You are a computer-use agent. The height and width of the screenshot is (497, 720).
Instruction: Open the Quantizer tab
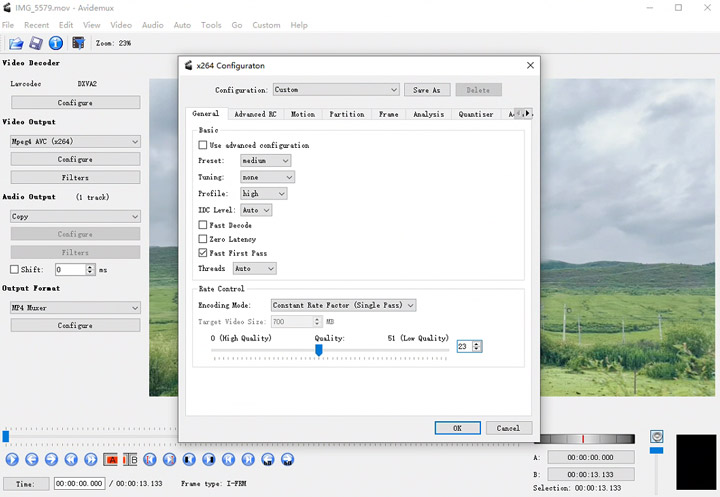tap(475, 114)
